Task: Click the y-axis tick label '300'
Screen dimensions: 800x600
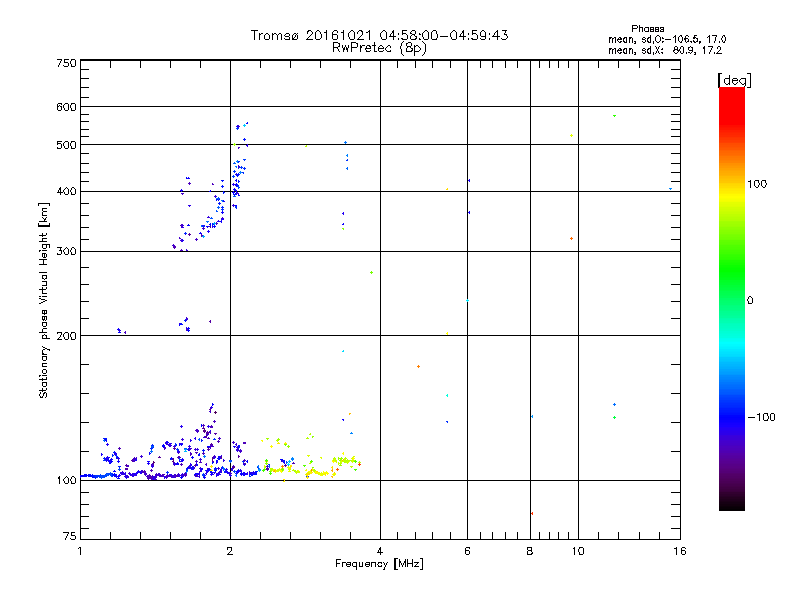Action: tap(66, 251)
